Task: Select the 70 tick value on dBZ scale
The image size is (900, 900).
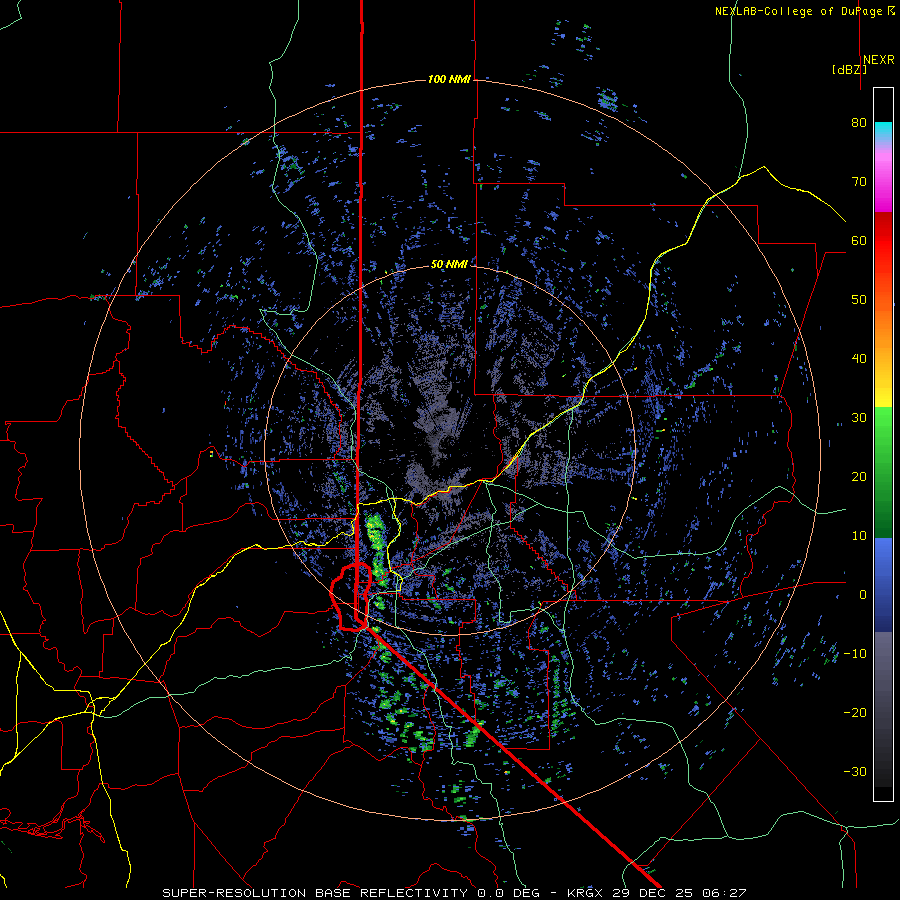Action: [859, 182]
